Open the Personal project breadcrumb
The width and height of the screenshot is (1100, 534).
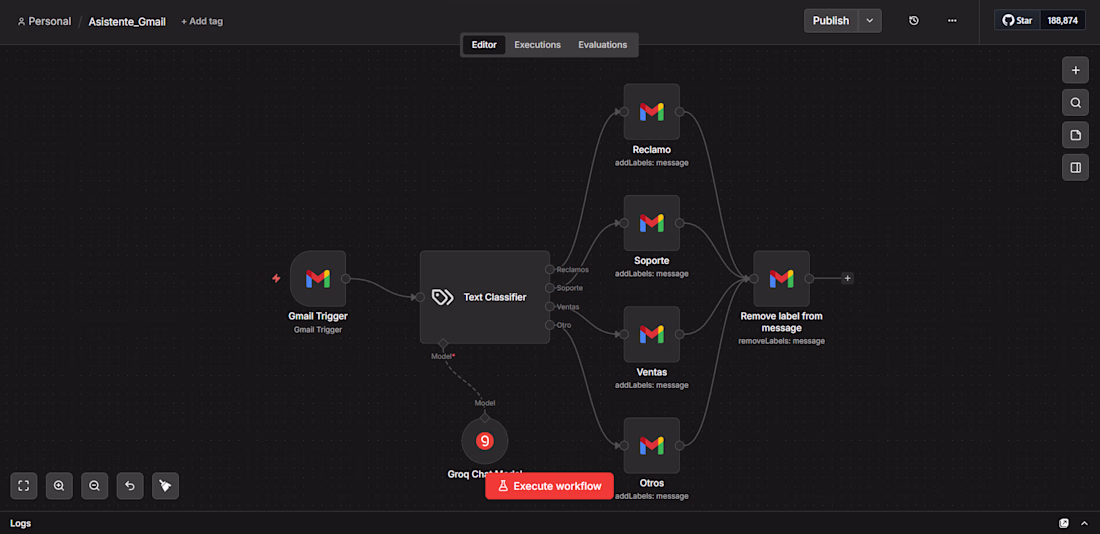pyautogui.click(x=44, y=21)
